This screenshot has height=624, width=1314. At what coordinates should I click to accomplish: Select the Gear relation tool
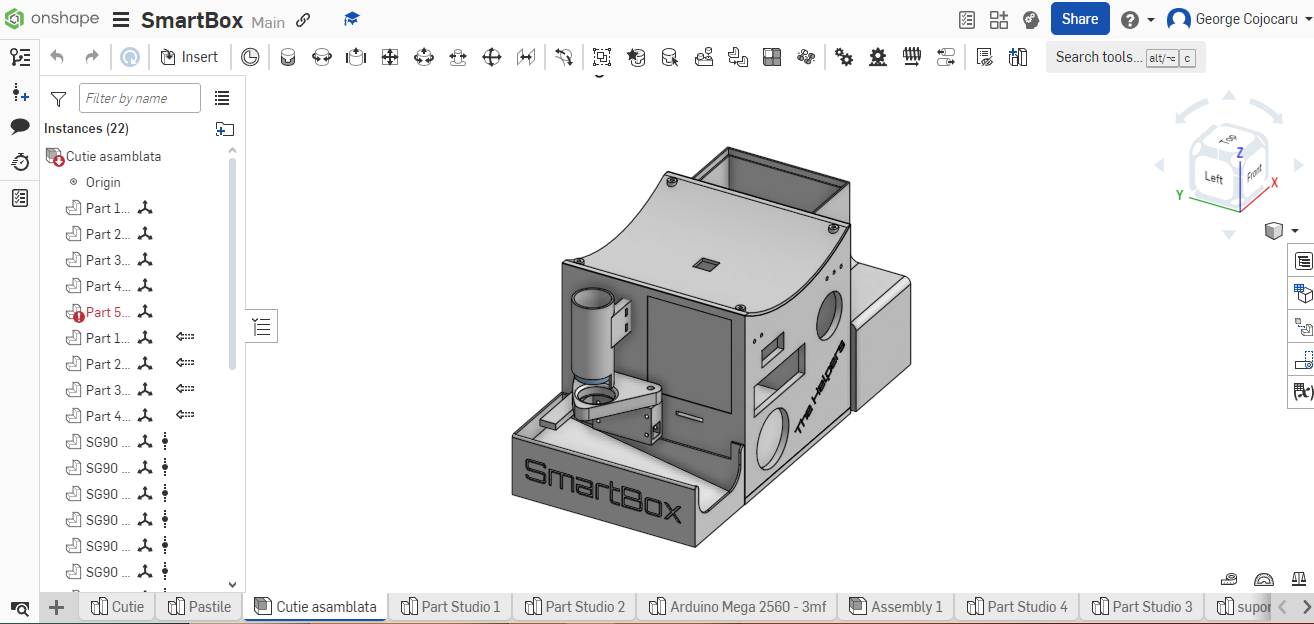[844, 58]
